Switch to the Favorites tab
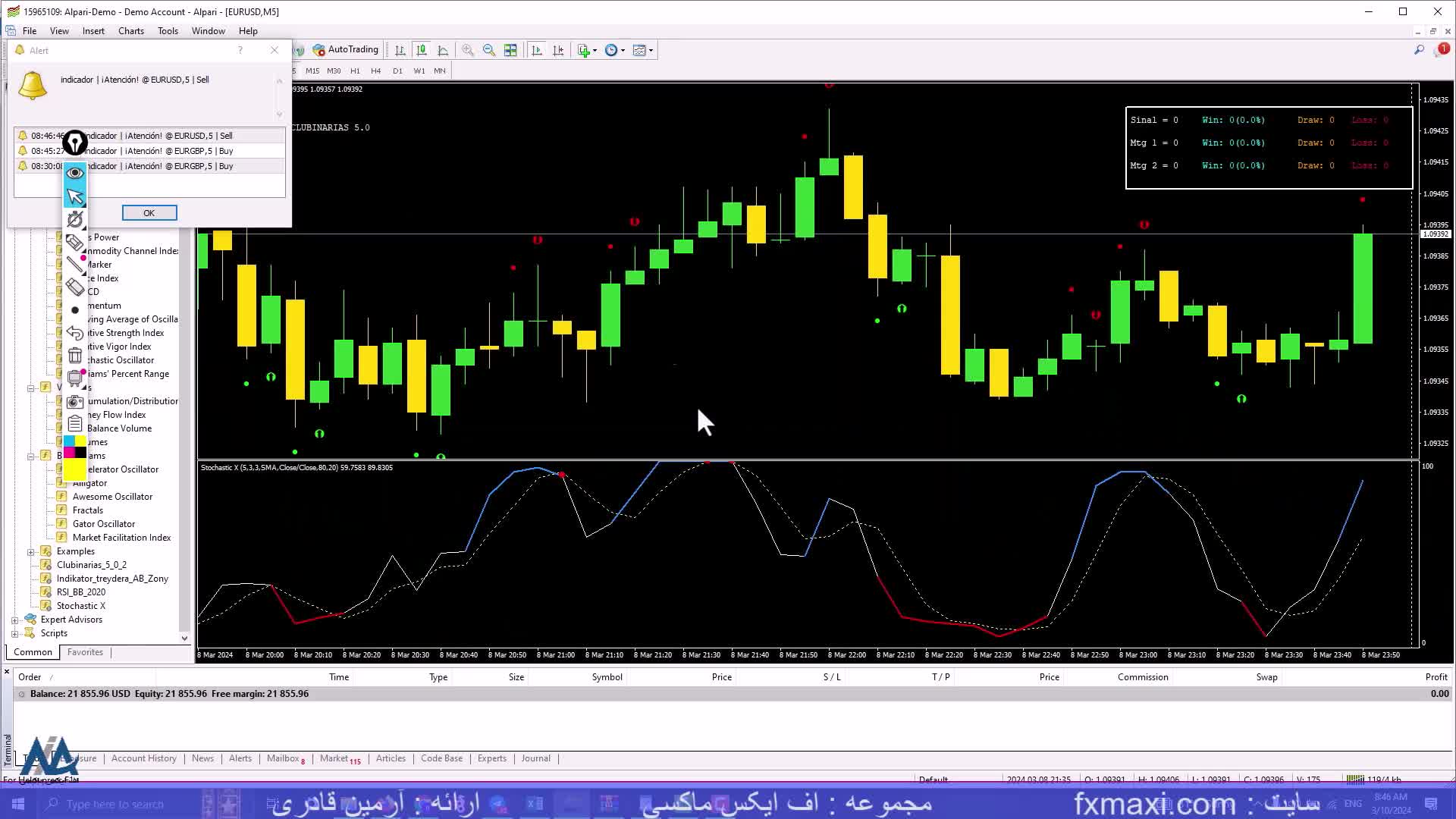1456x819 pixels. (85, 652)
